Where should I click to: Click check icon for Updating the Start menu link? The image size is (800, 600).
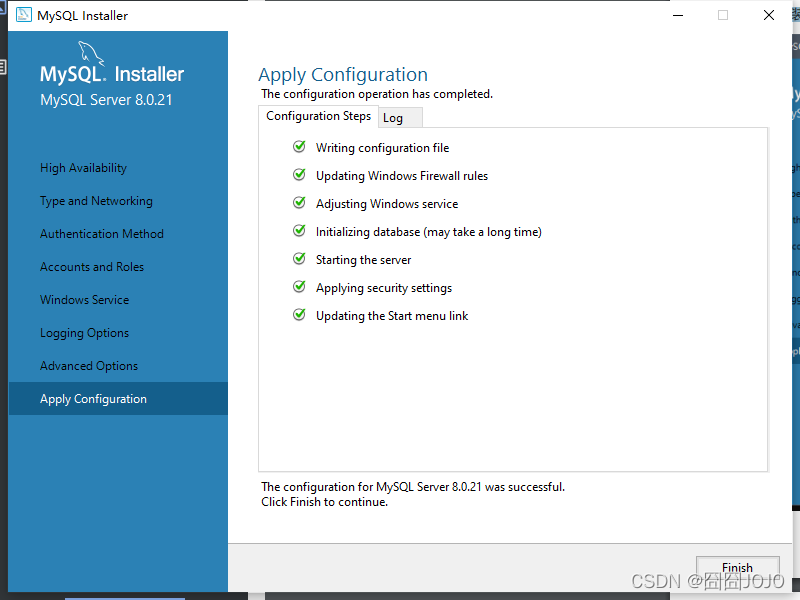click(299, 315)
